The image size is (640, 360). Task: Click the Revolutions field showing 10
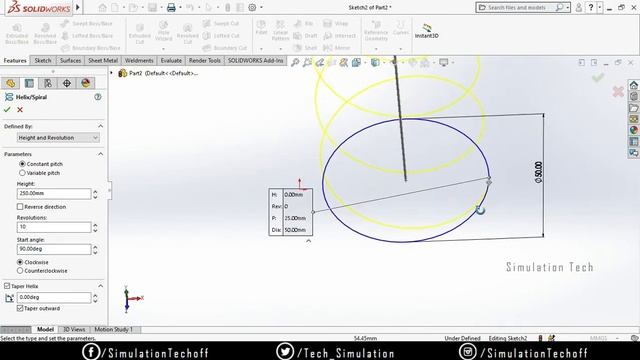click(x=54, y=227)
